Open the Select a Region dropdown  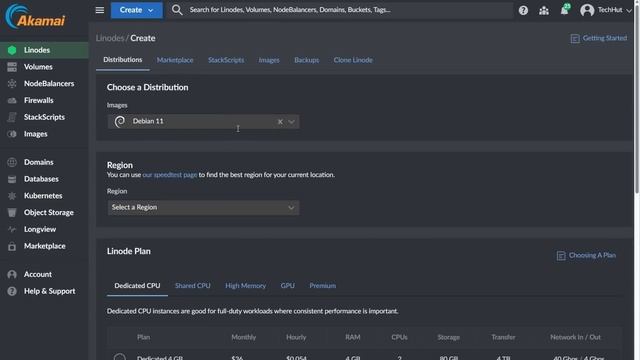coord(203,207)
